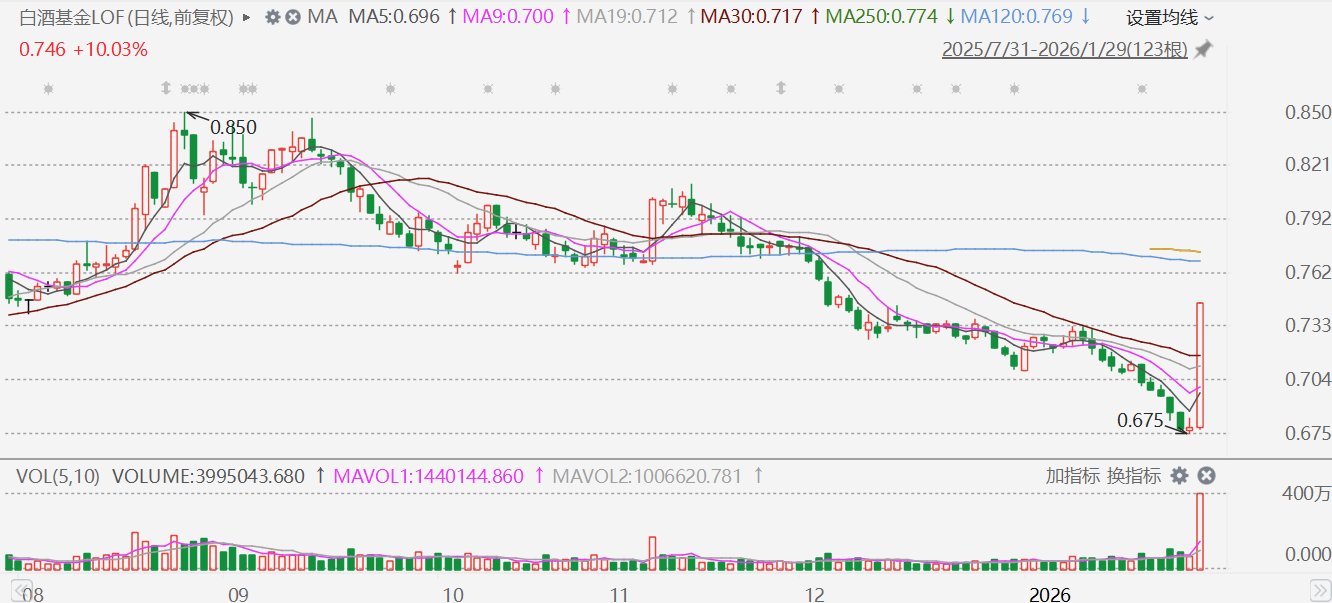Click the 0.850 high price annotation
1332x603 pixels.
[233, 127]
